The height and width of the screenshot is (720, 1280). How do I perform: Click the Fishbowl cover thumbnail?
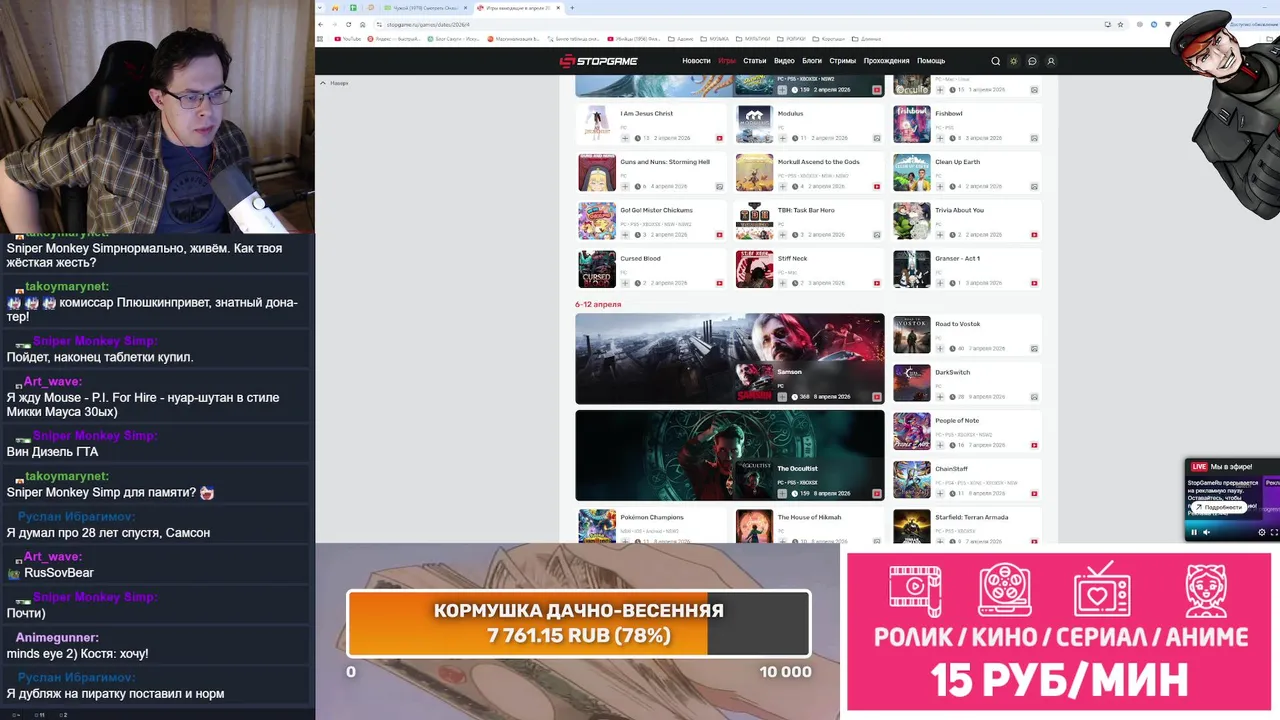(912, 124)
